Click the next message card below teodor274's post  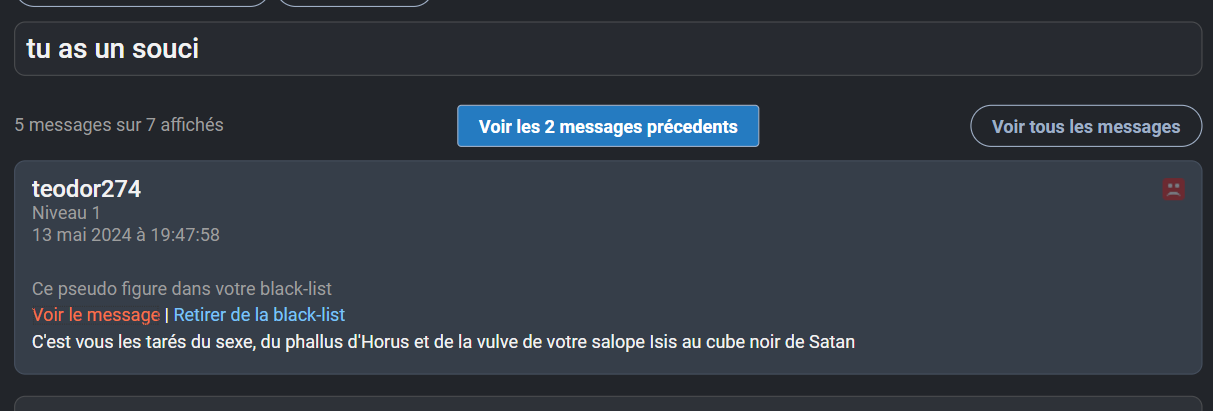[x=608, y=404]
